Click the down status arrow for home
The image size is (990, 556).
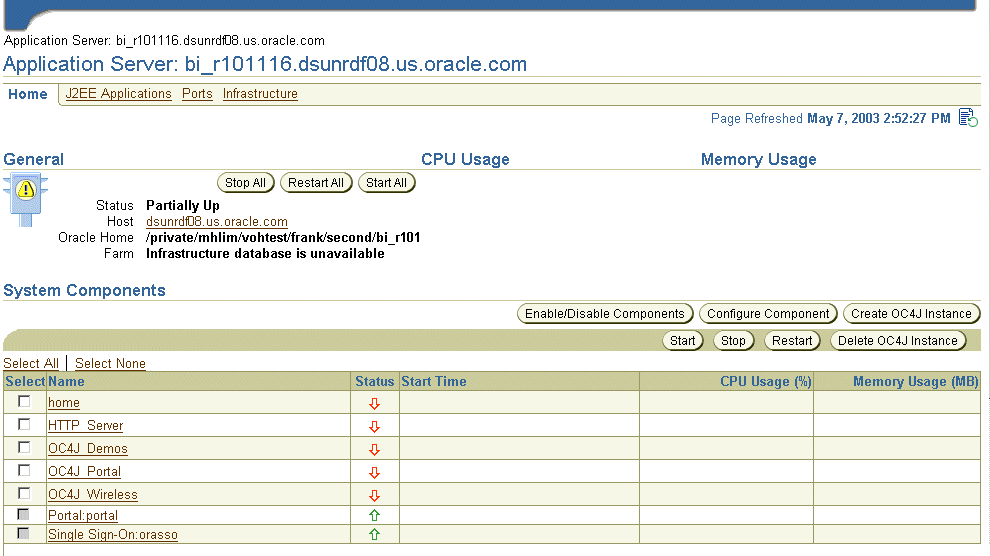click(x=374, y=404)
